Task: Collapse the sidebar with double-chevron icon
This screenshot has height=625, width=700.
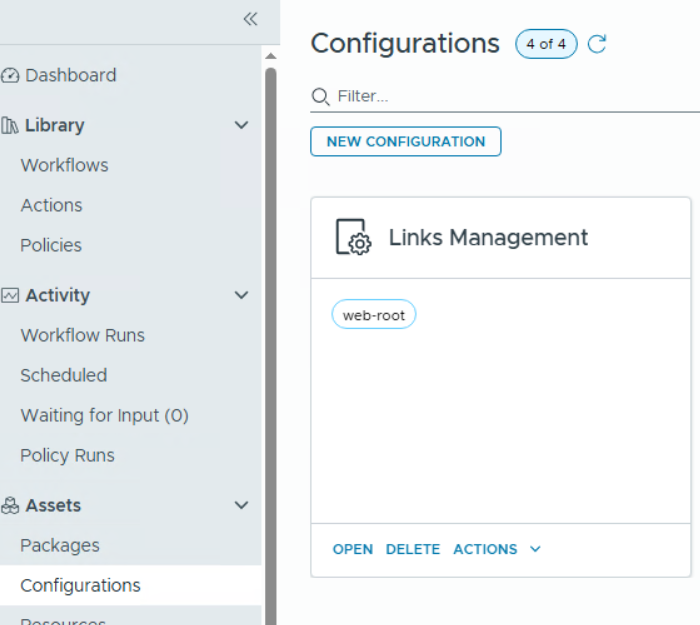Action: [x=250, y=19]
